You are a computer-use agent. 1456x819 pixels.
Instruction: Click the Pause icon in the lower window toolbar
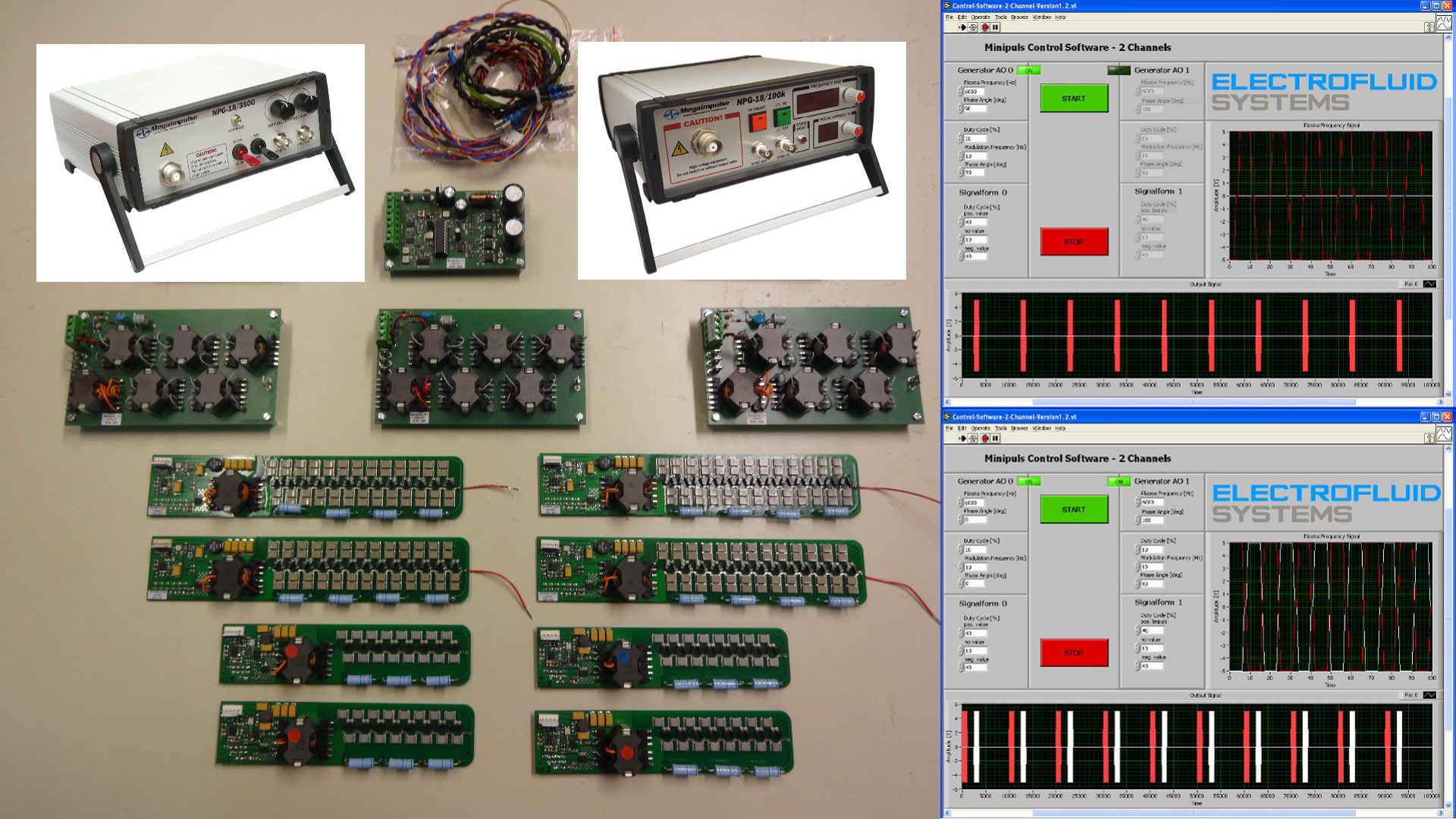996,438
